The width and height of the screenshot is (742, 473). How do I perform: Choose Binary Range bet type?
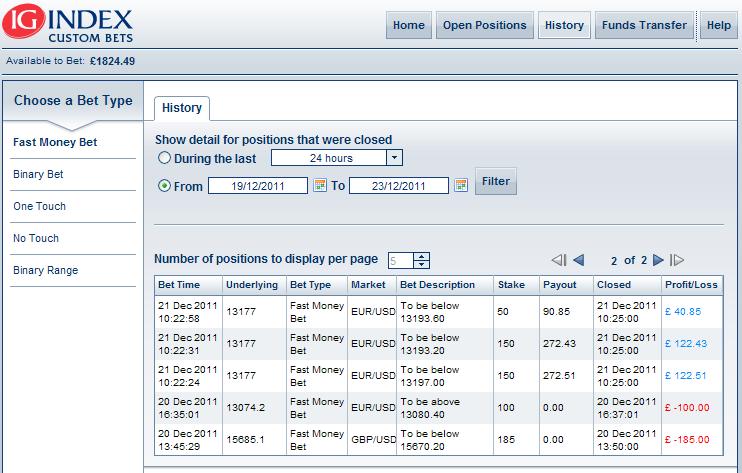pos(46,270)
